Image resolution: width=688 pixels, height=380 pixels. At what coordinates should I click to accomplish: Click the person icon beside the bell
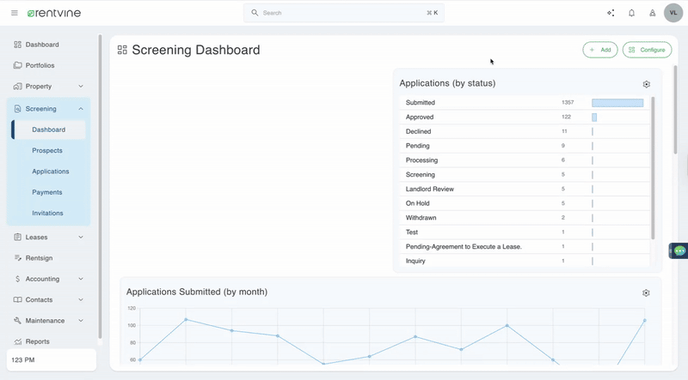pyautogui.click(x=652, y=13)
